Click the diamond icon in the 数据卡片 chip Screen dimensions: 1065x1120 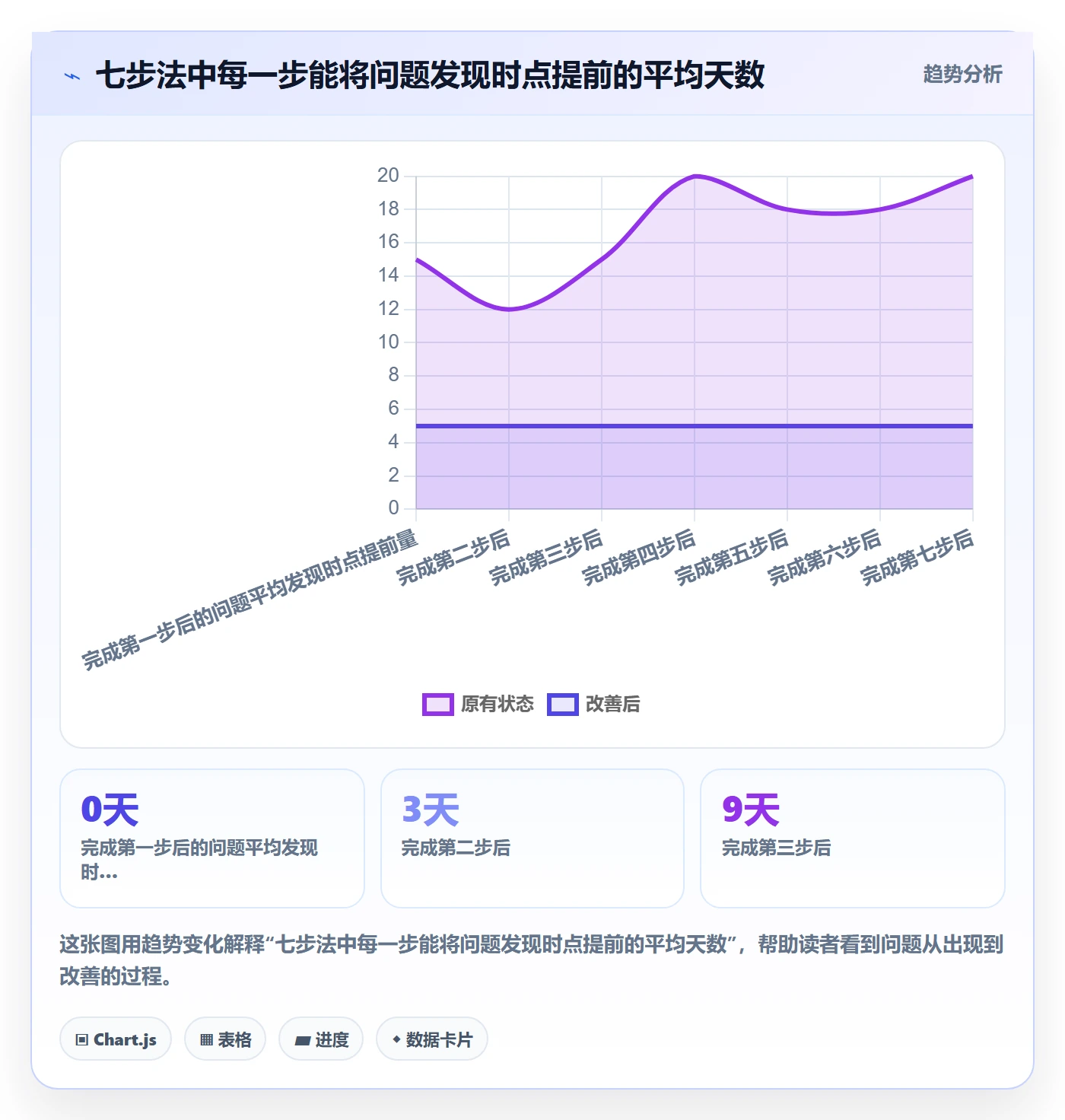pos(396,1039)
